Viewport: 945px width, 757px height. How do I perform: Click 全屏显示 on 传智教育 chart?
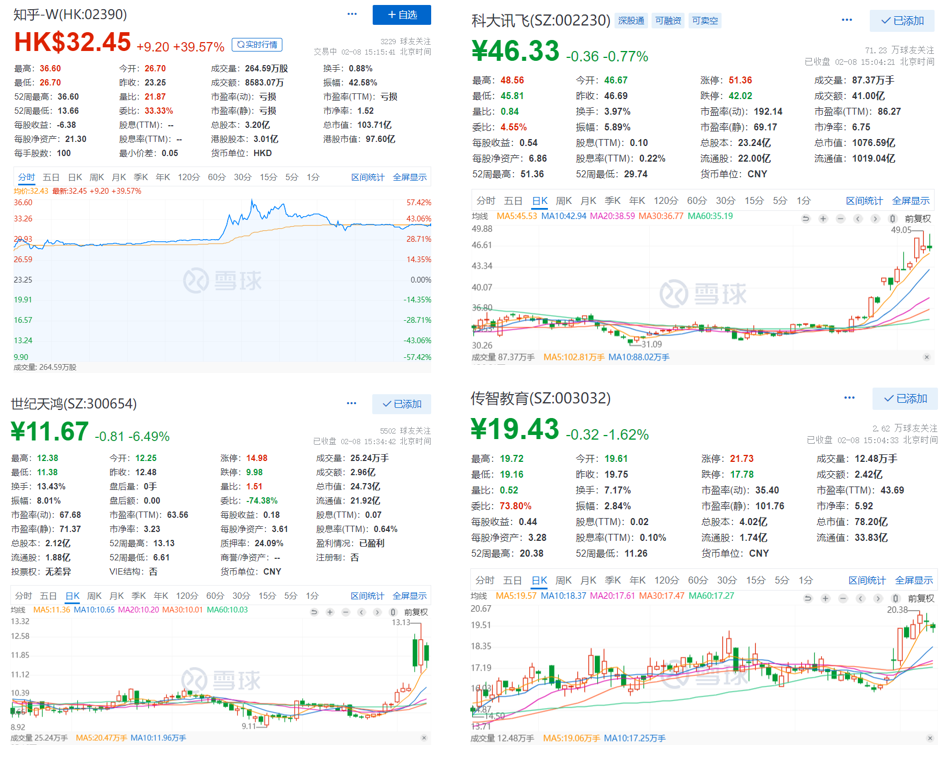tap(913, 580)
